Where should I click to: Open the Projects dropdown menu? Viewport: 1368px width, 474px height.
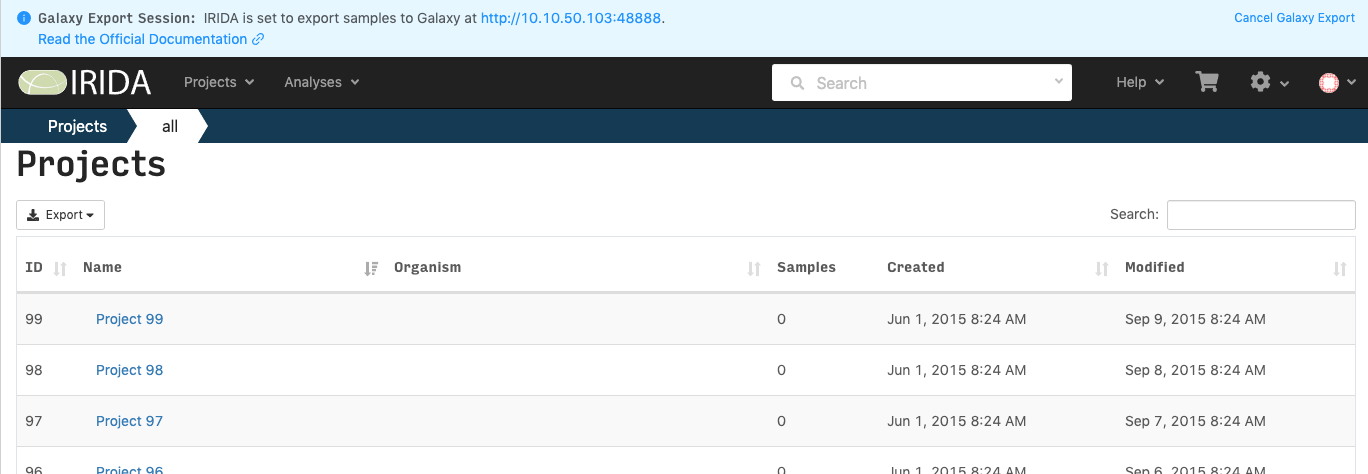(219, 82)
